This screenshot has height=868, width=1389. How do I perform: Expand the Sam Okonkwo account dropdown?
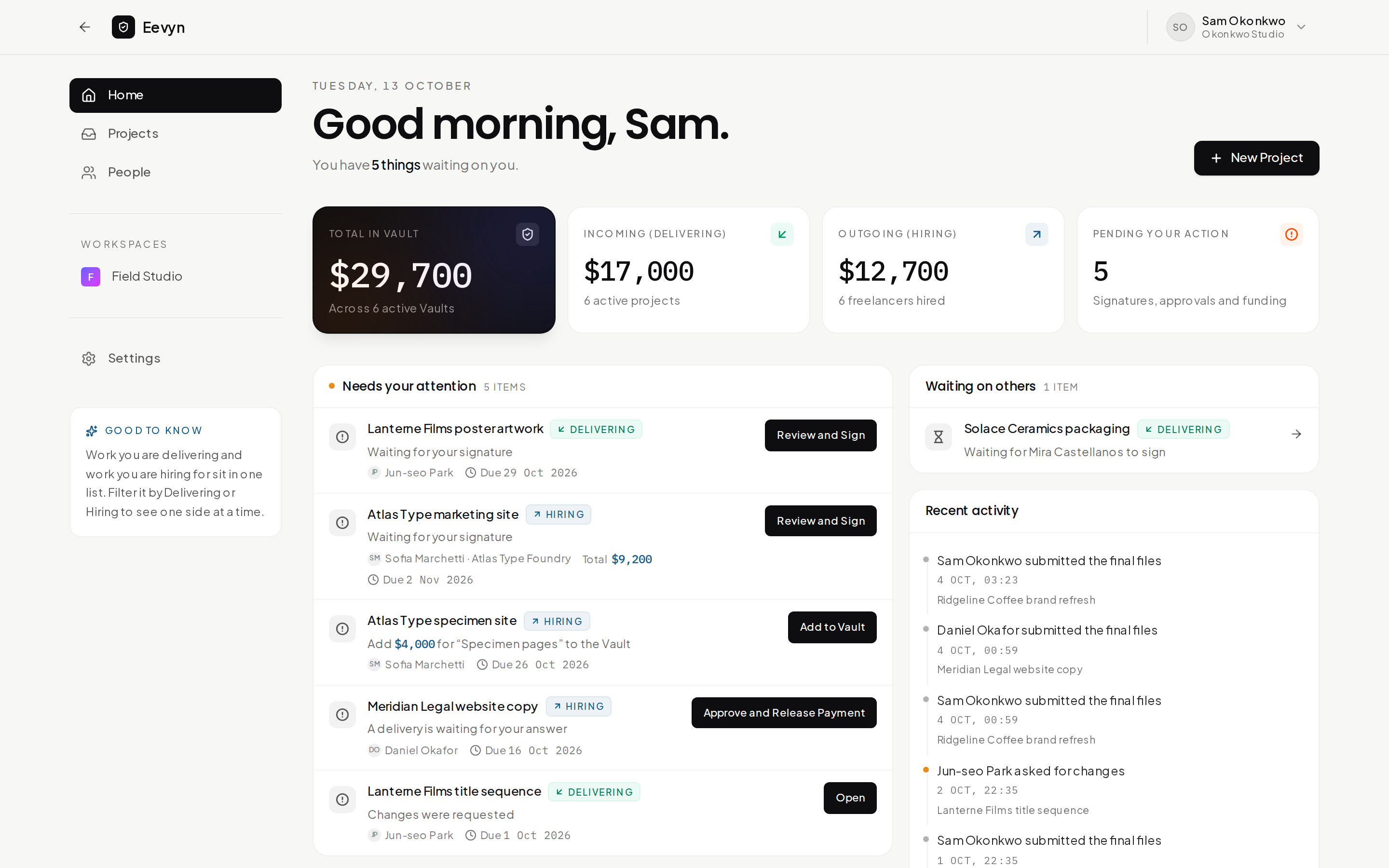(x=1301, y=27)
